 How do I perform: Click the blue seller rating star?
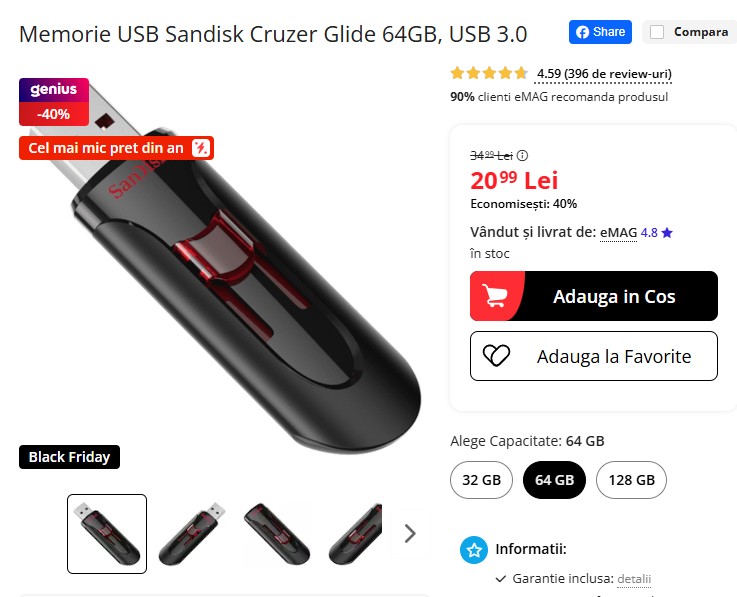coord(667,233)
